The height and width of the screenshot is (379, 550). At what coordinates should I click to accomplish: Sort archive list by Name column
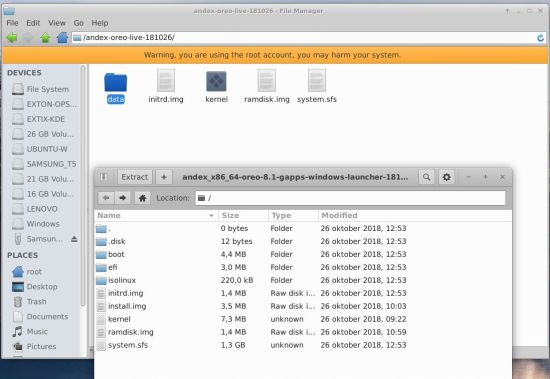(156, 215)
